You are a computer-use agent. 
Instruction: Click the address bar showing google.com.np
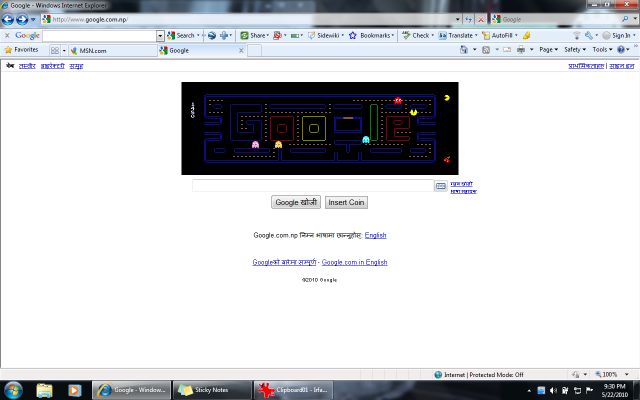pyautogui.click(x=249, y=19)
